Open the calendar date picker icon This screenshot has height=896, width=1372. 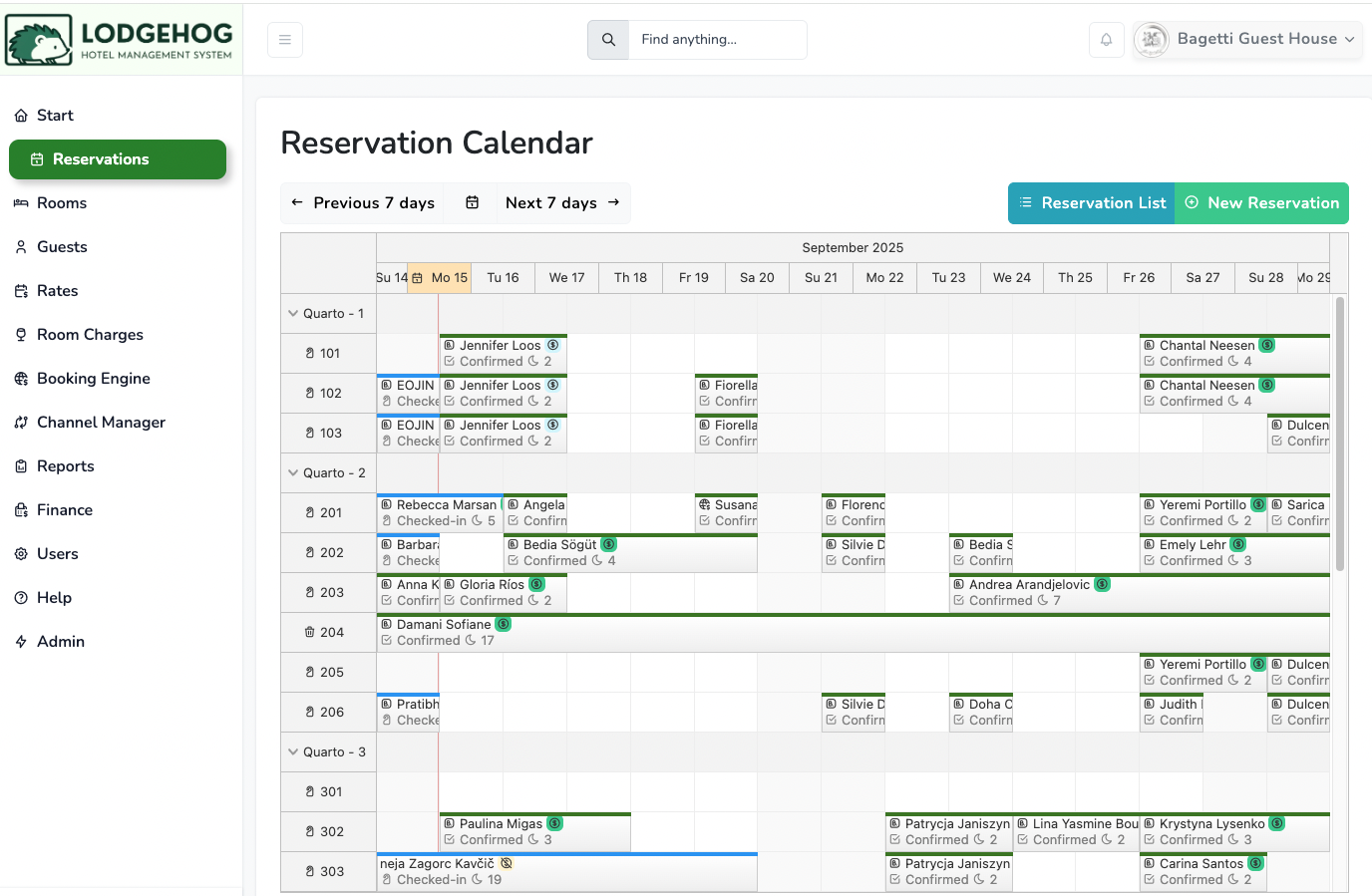point(473,202)
